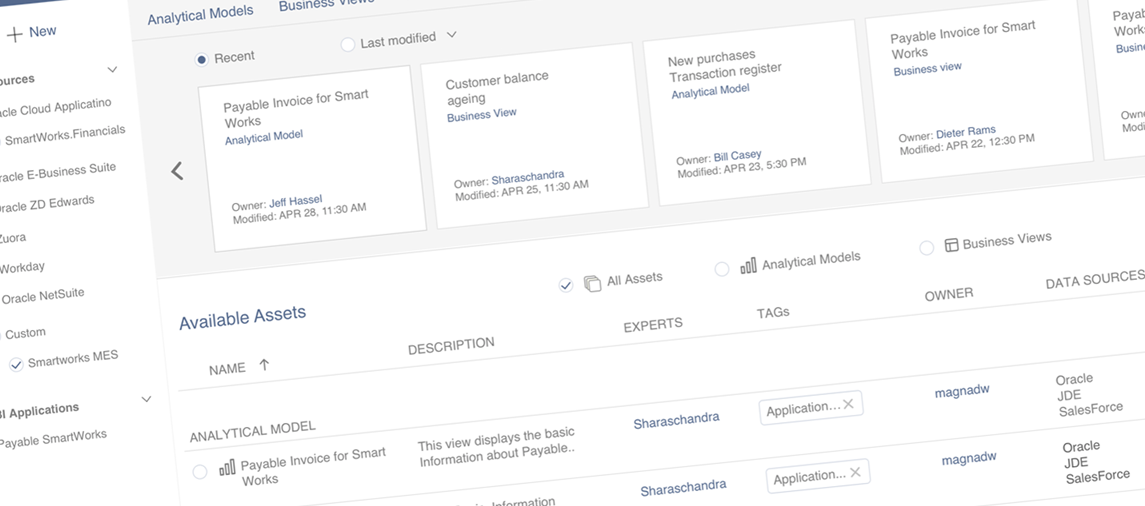Screen dimensions: 1145x506
Task: Click Business View link on Customer balance ageing card
Action: 482,115
